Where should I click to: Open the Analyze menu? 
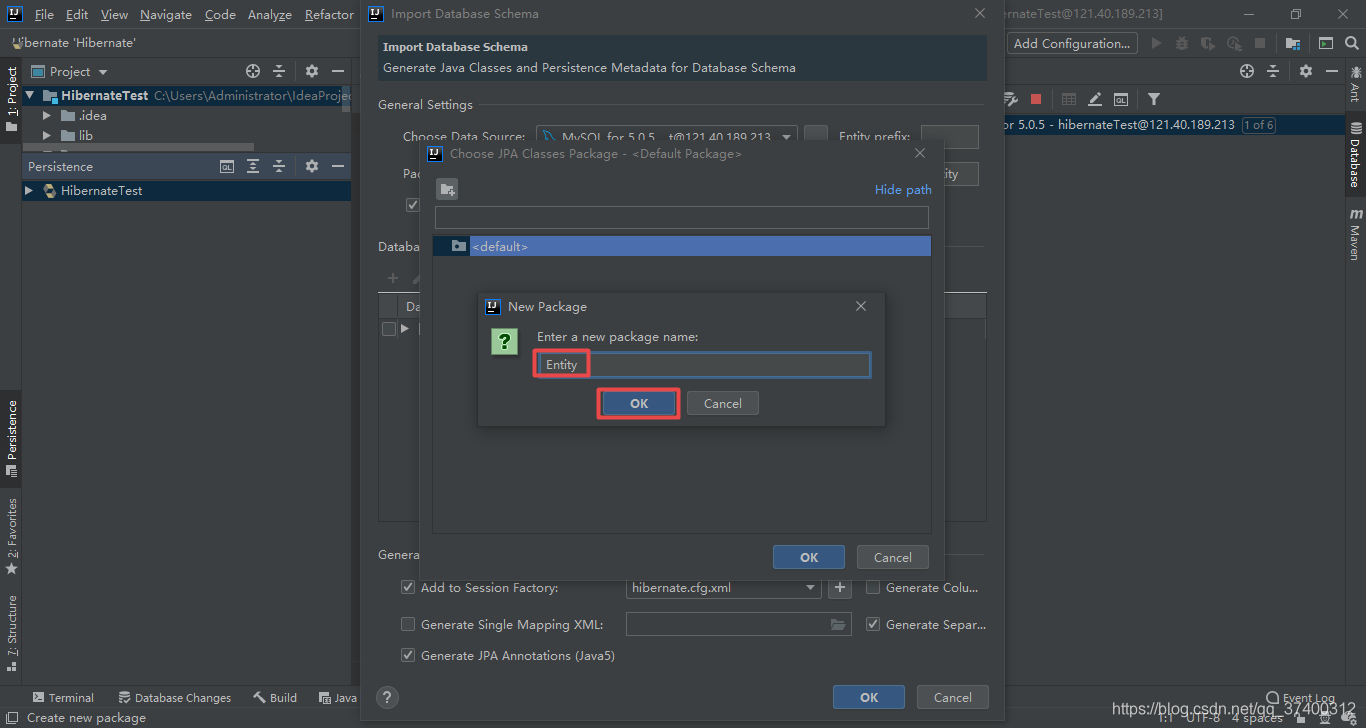[270, 14]
